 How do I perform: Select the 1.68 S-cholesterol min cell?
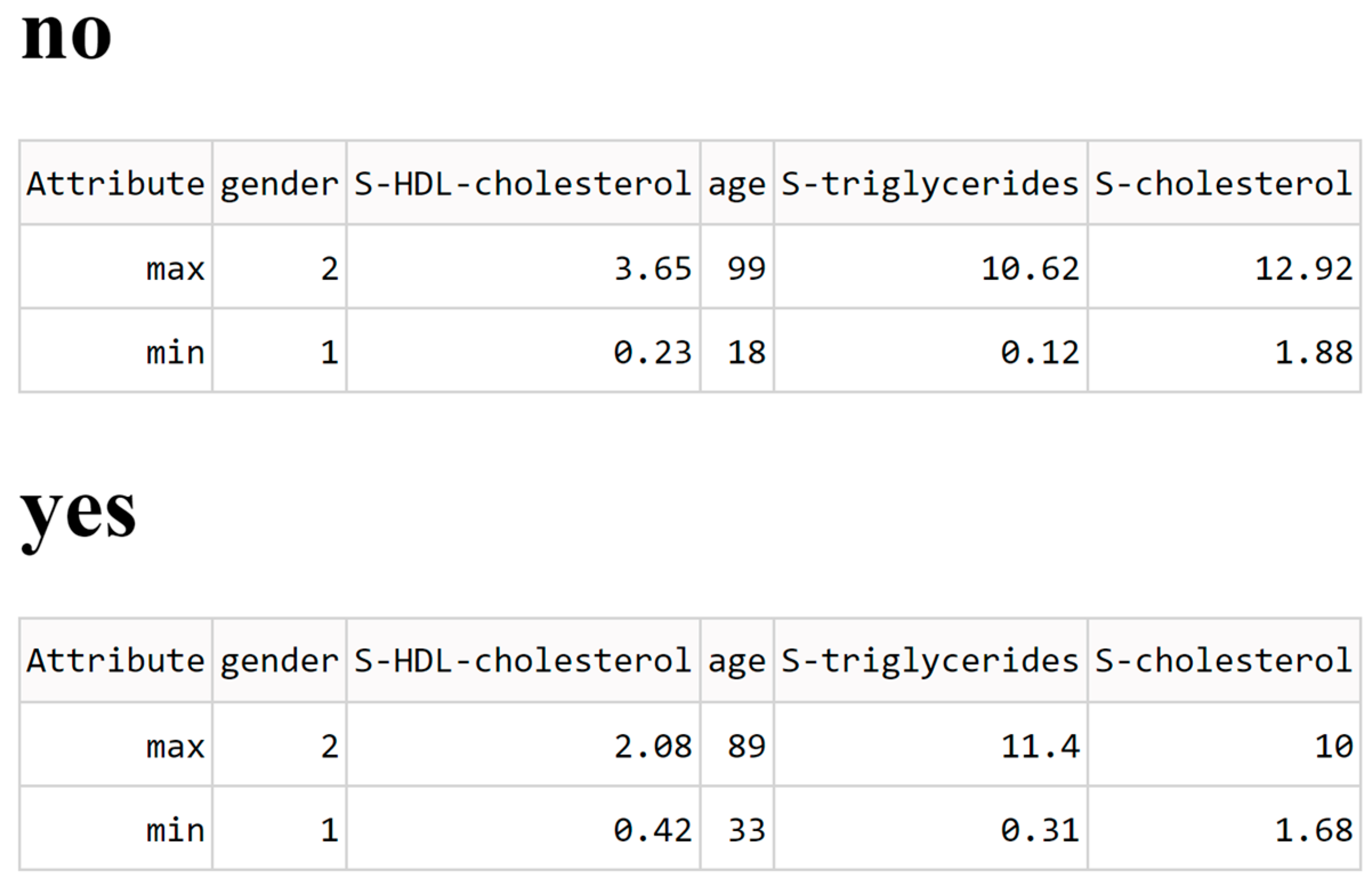(x=1313, y=830)
